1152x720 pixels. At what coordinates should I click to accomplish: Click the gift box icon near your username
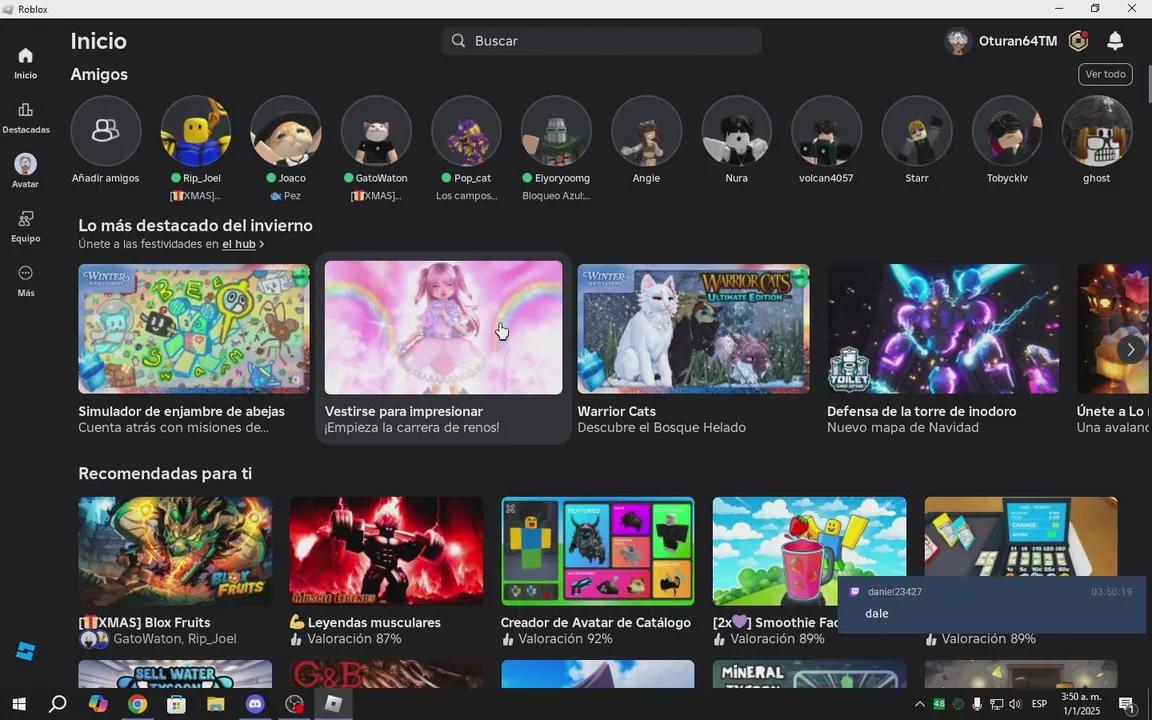click(1078, 41)
